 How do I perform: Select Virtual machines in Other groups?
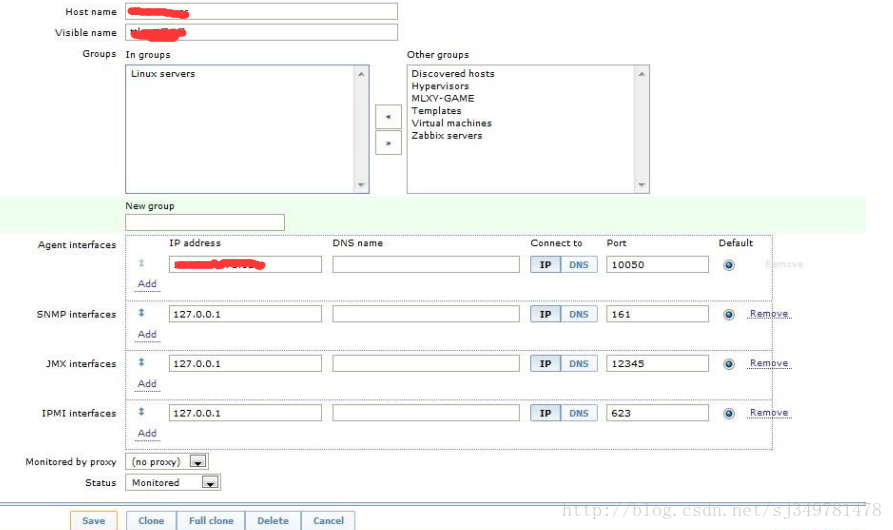coord(452,124)
